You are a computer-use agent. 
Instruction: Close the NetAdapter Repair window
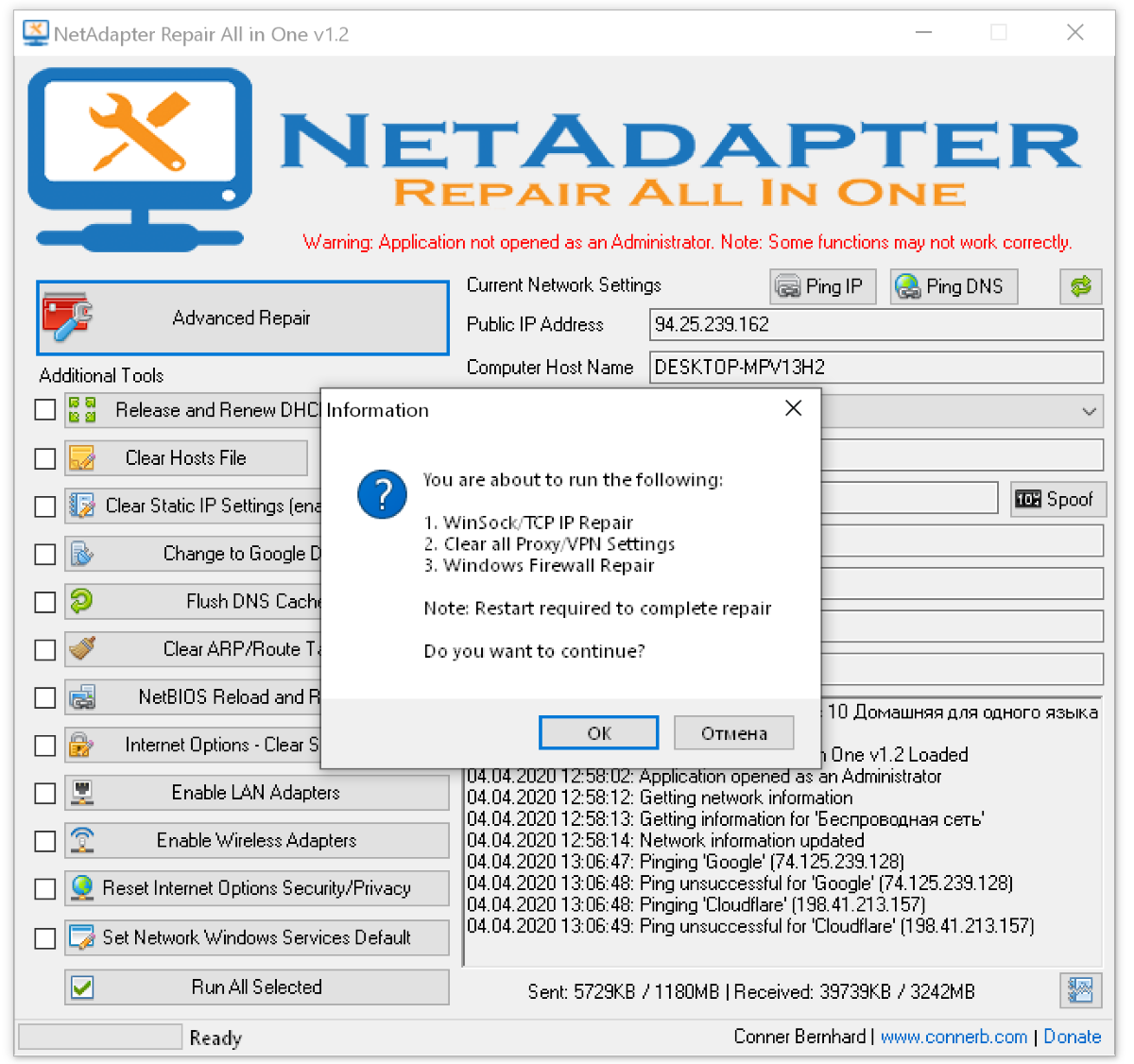tap(1075, 32)
